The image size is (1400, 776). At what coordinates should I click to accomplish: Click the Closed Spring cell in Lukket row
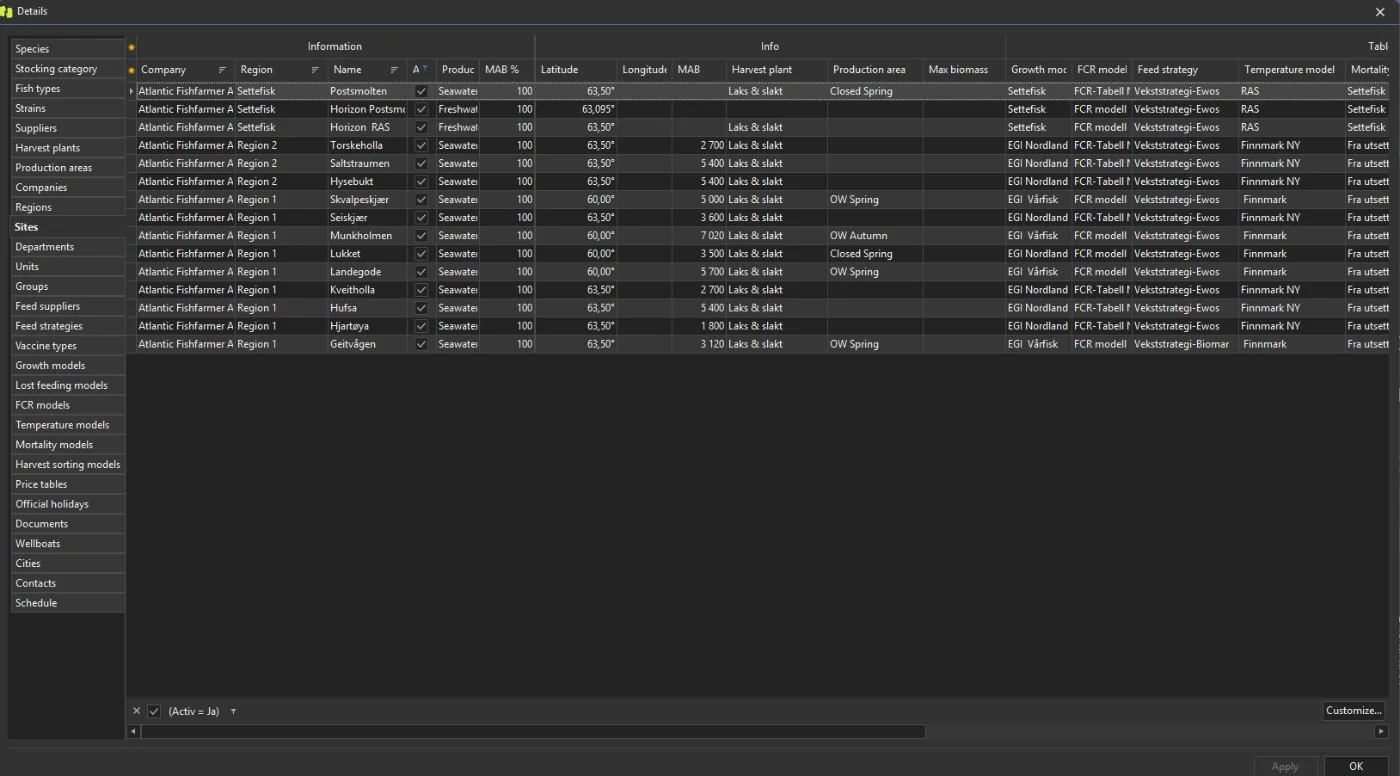point(875,254)
